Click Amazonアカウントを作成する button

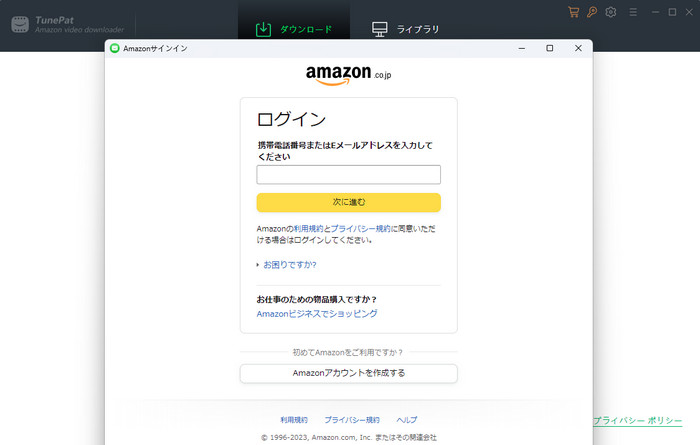tap(349, 373)
